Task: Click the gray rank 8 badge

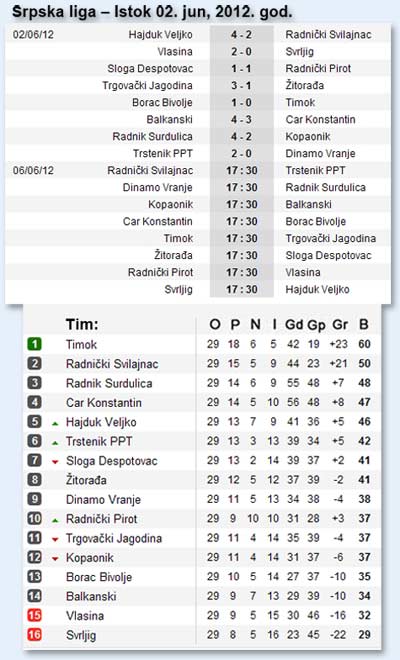Action: coord(35,480)
